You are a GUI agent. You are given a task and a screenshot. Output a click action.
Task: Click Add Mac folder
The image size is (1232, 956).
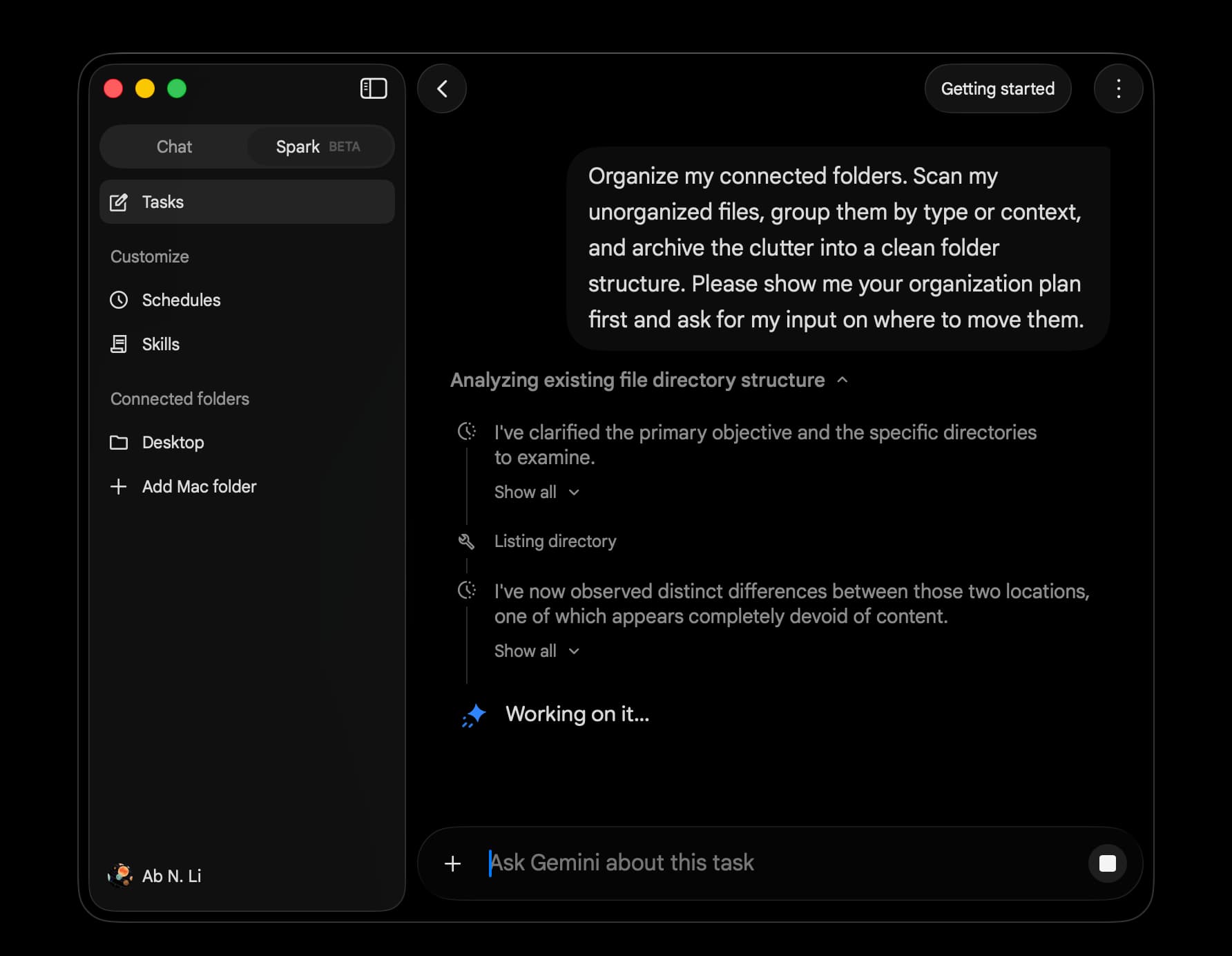(247, 486)
